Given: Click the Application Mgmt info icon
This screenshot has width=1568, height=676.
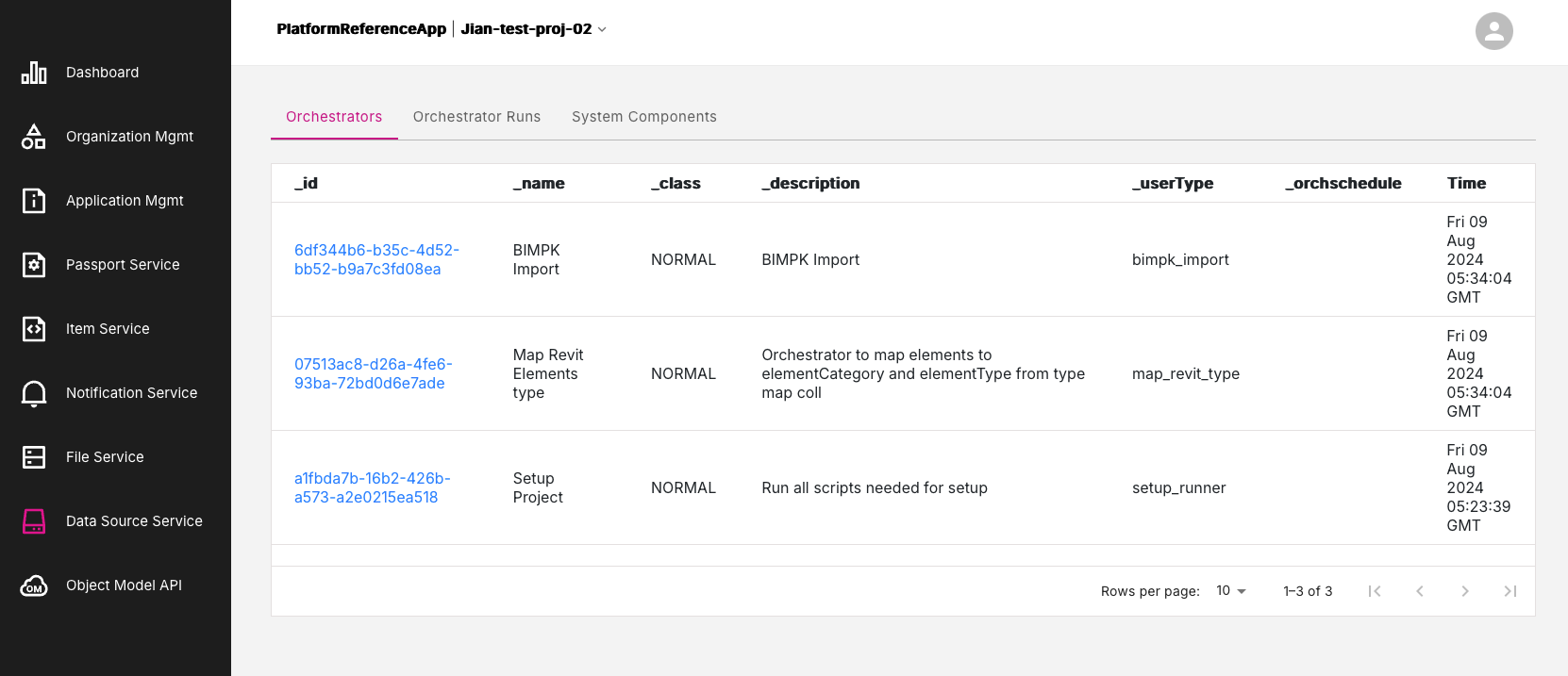Looking at the screenshot, I should [34, 201].
